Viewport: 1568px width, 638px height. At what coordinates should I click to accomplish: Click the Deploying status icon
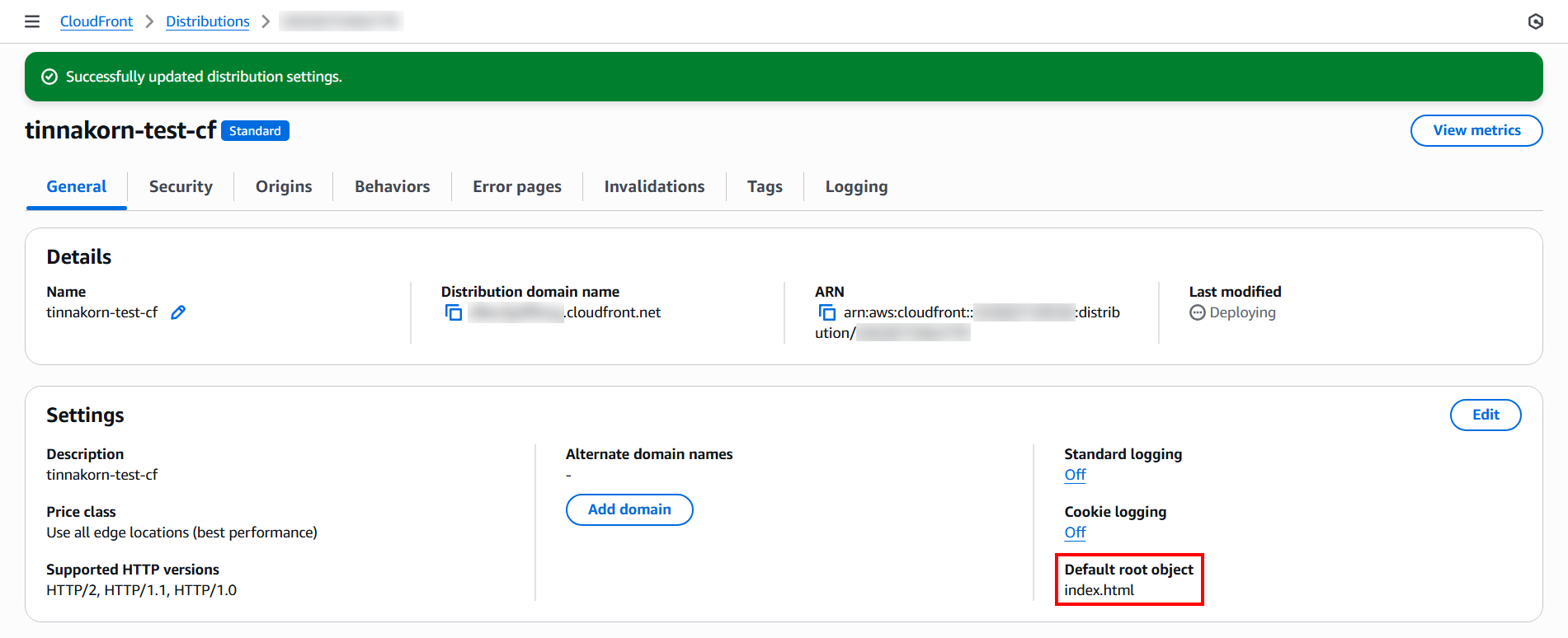pos(1198,312)
